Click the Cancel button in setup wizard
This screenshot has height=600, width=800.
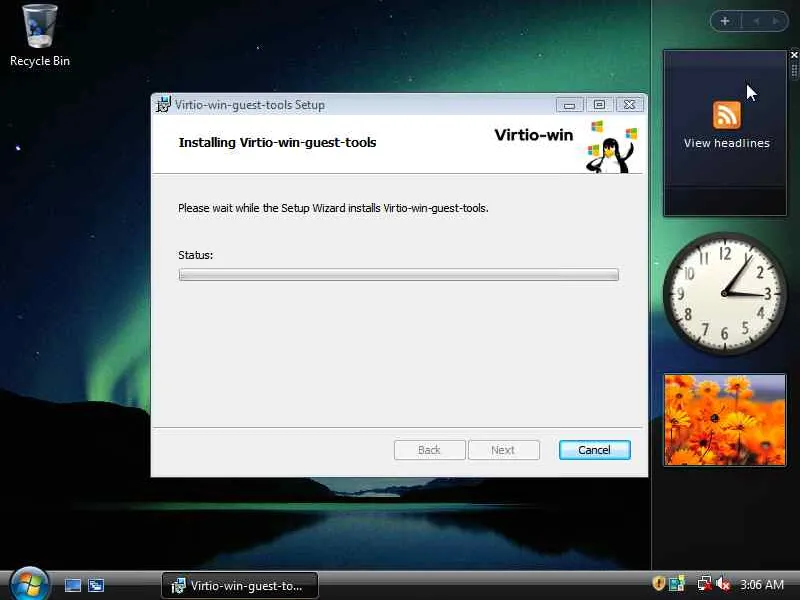pos(594,450)
